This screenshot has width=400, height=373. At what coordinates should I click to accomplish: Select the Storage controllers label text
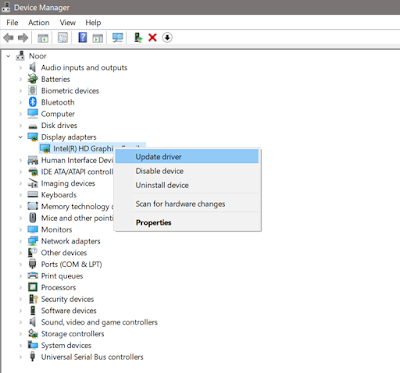[73, 333]
